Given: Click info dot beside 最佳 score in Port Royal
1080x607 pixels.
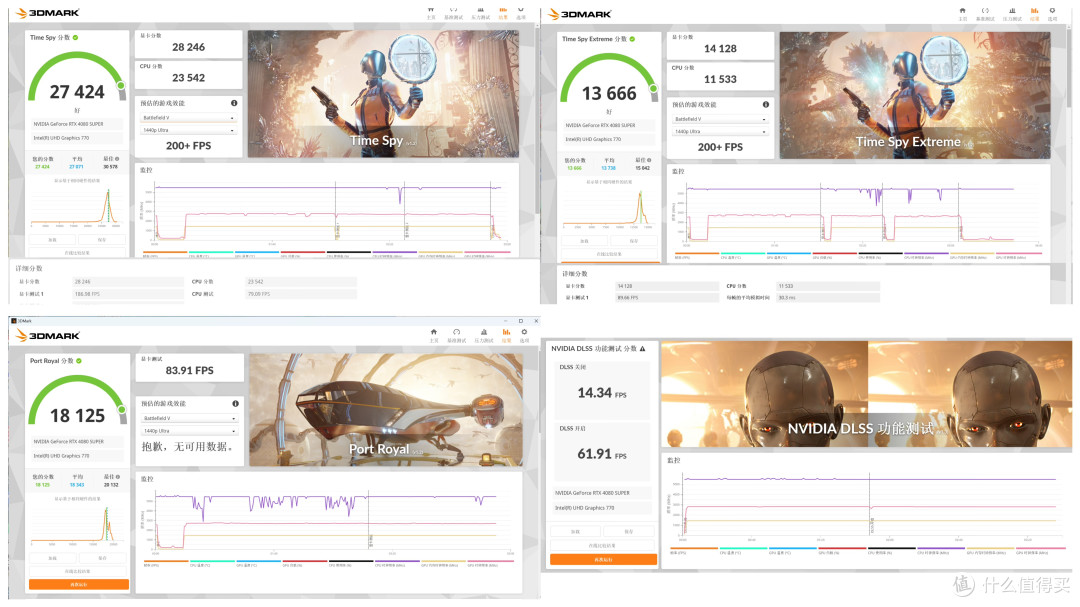Looking at the screenshot, I should (x=117, y=476).
